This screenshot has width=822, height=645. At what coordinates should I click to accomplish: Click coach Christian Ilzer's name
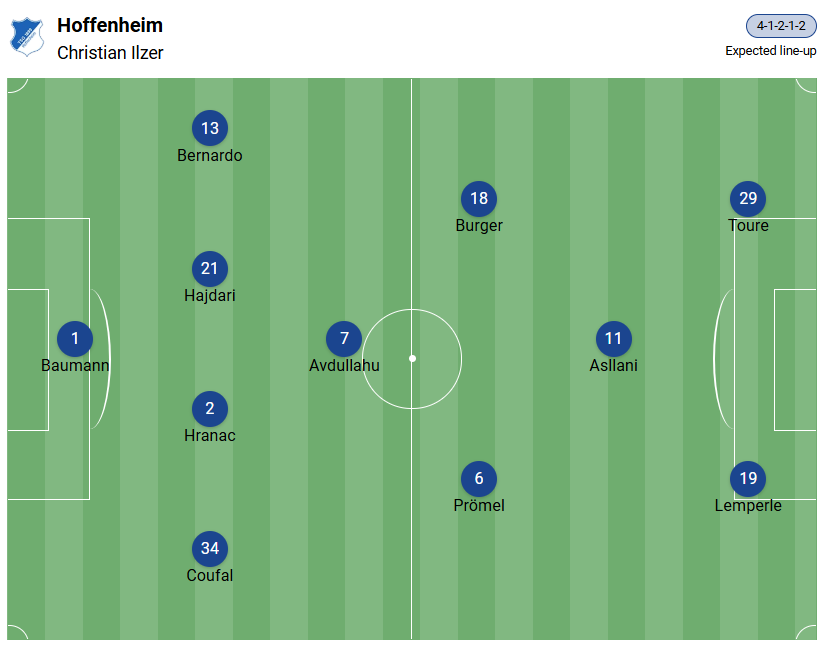tap(110, 53)
